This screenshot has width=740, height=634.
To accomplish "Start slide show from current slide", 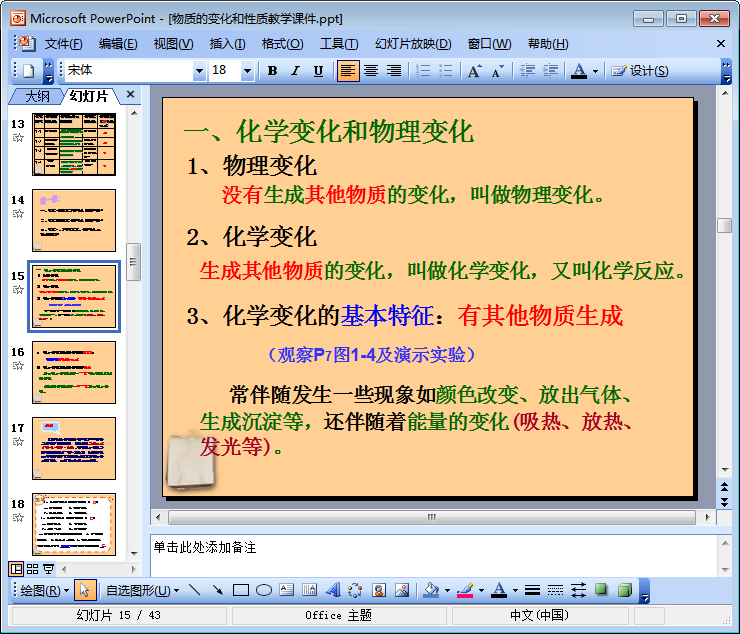I will tap(49, 569).
